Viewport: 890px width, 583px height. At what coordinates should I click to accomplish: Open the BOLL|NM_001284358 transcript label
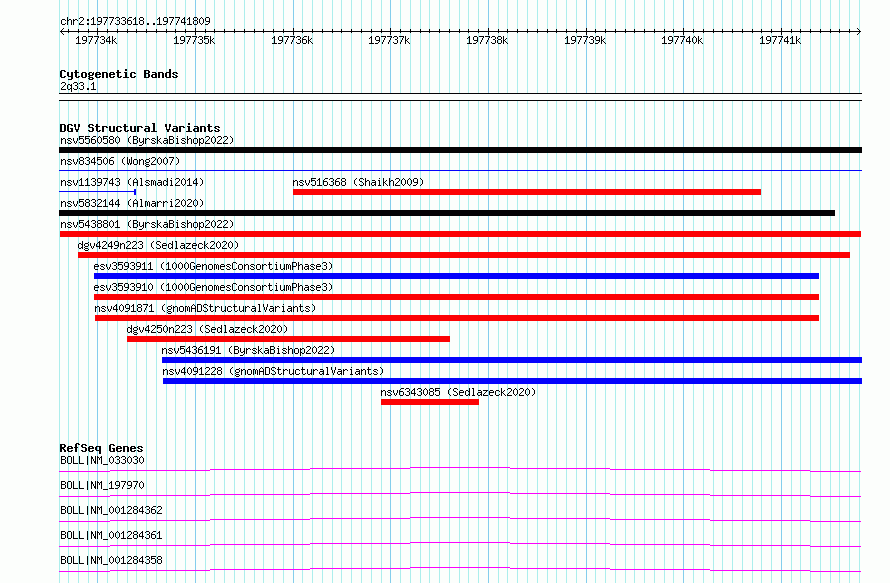pyautogui.click(x=111, y=560)
